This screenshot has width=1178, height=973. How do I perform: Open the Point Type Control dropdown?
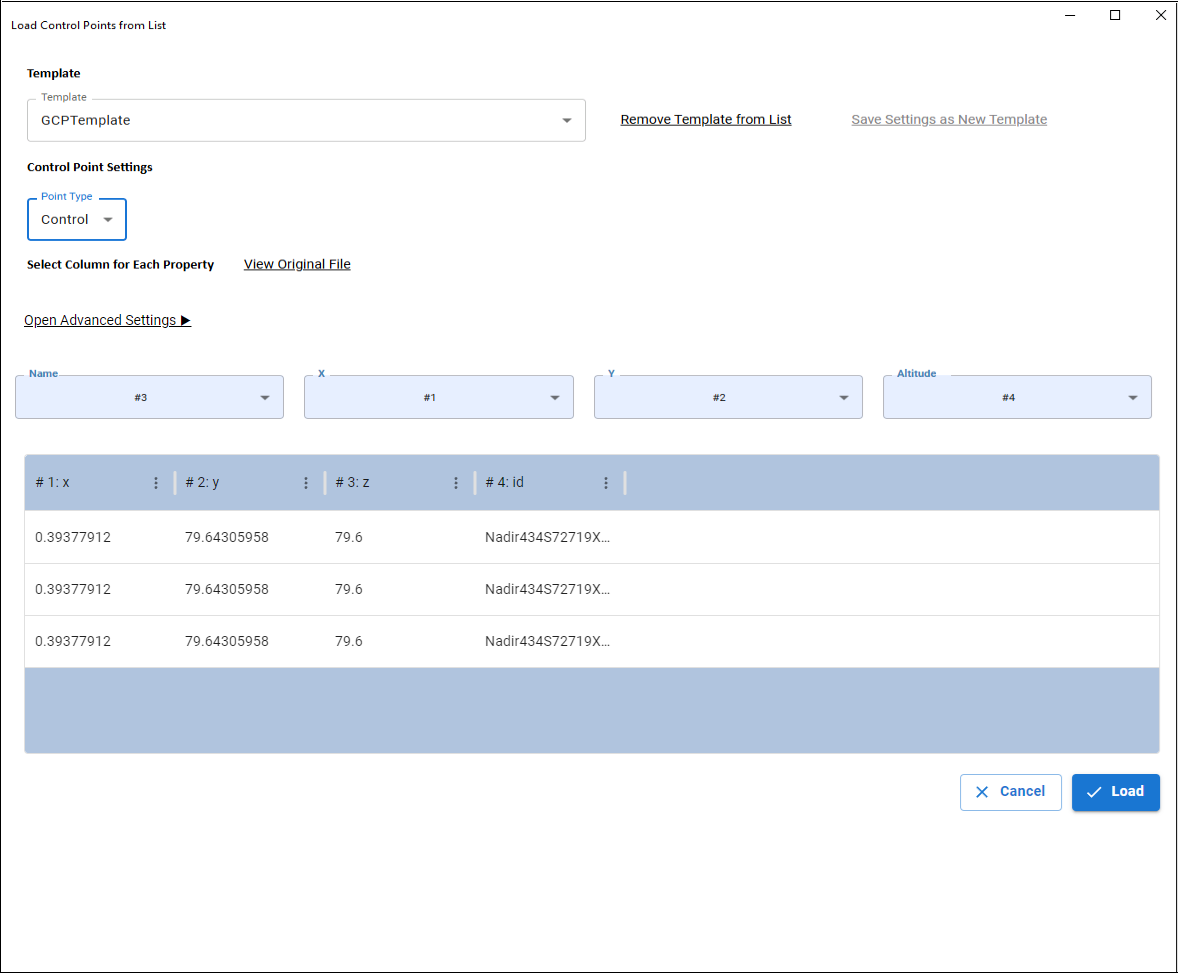(77, 219)
